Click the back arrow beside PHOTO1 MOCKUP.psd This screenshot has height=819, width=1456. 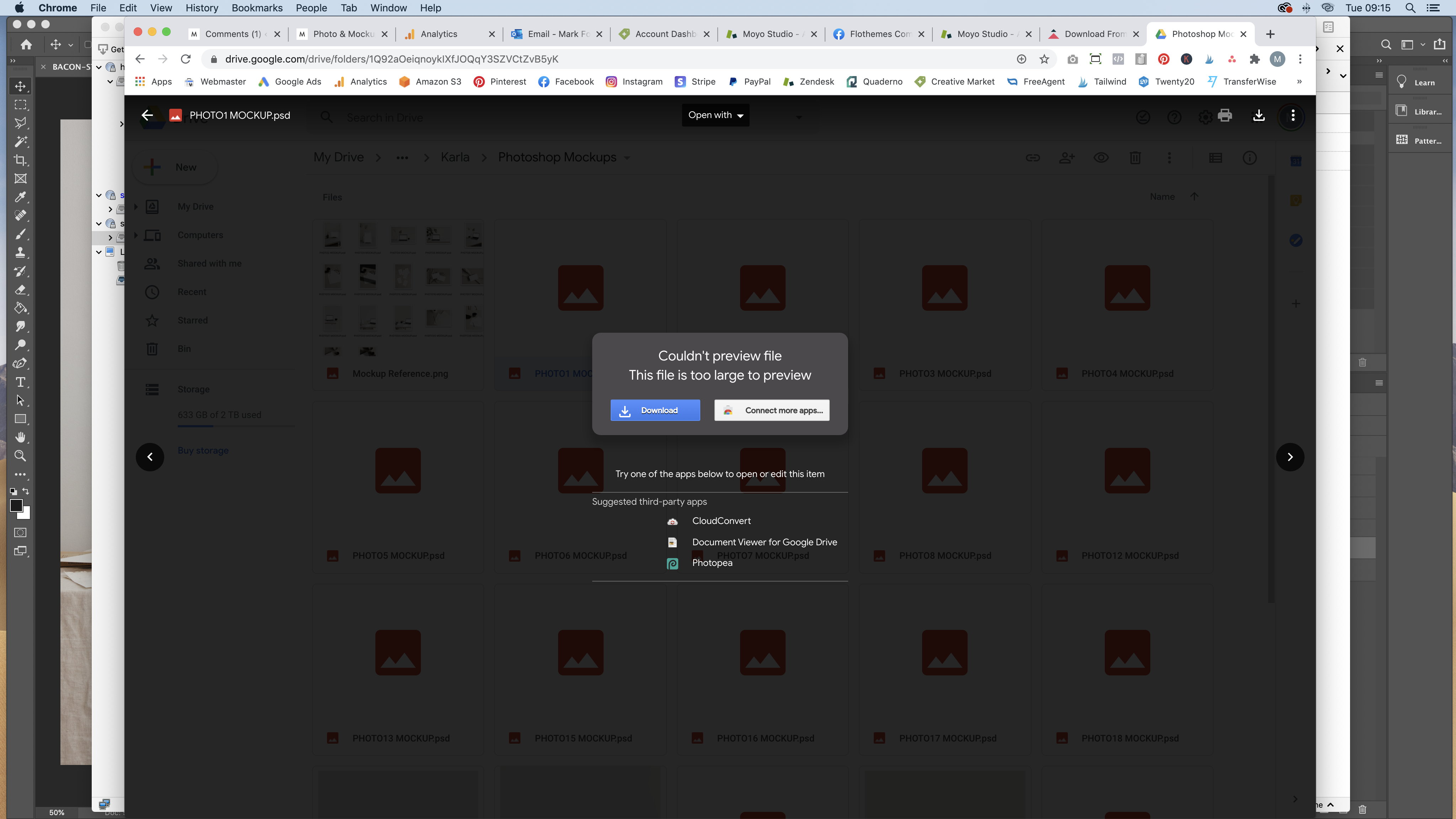147,115
